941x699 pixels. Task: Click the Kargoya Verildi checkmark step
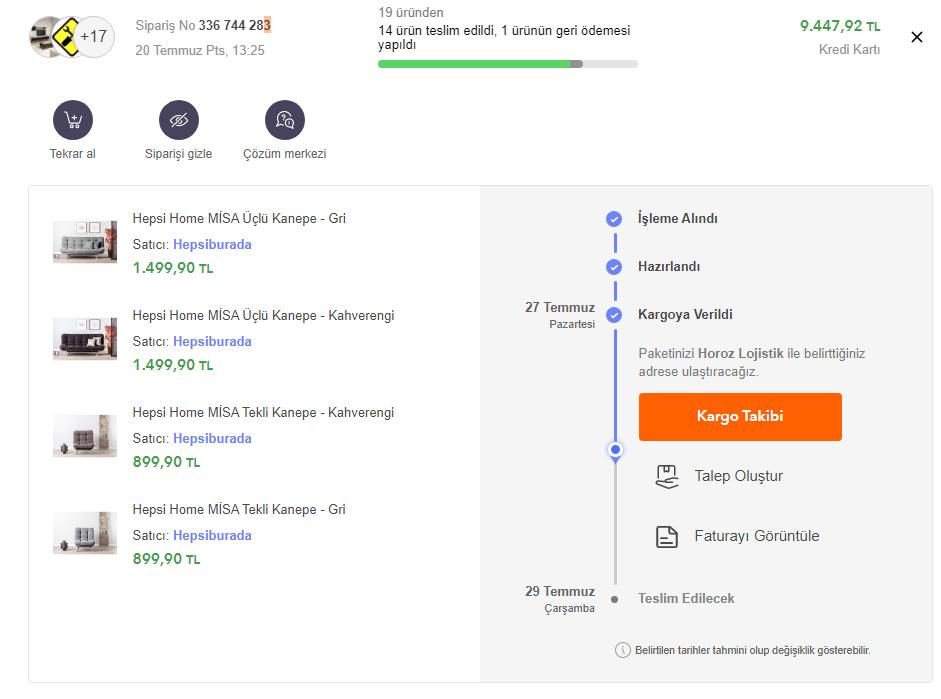[x=613, y=314]
